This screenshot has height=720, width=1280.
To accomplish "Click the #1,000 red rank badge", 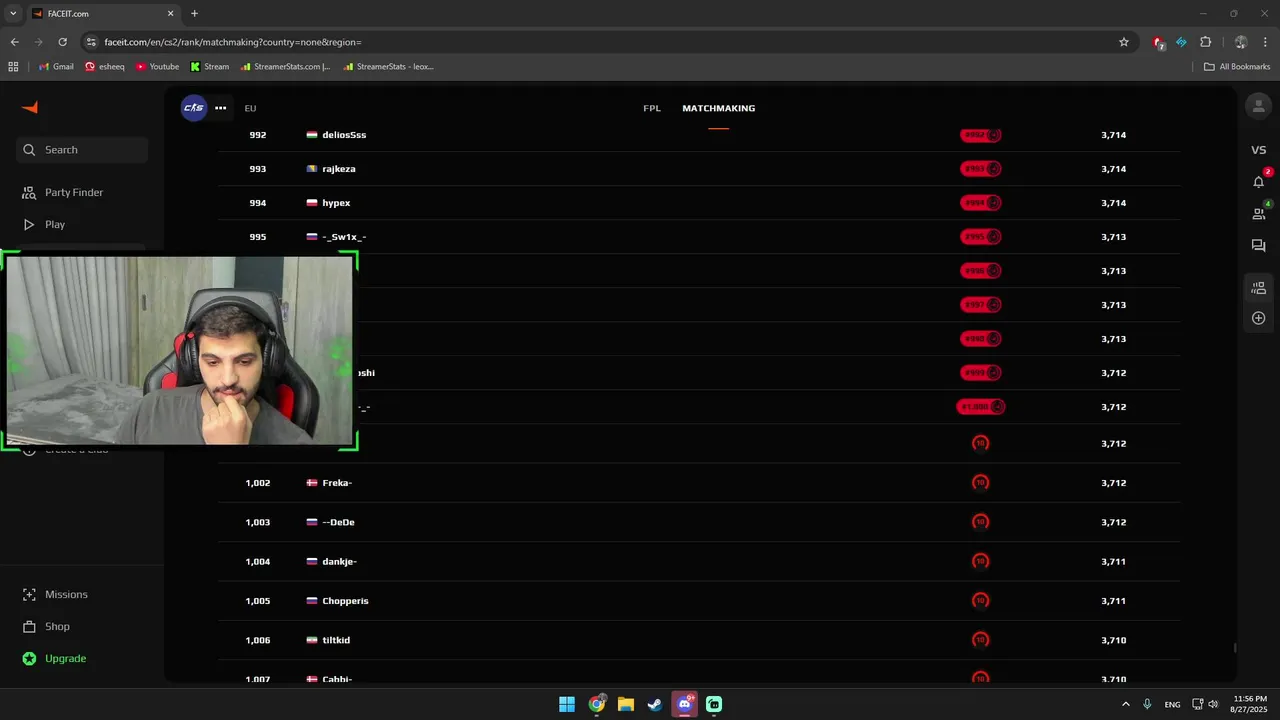I will pyautogui.click(x=980, y=407).
